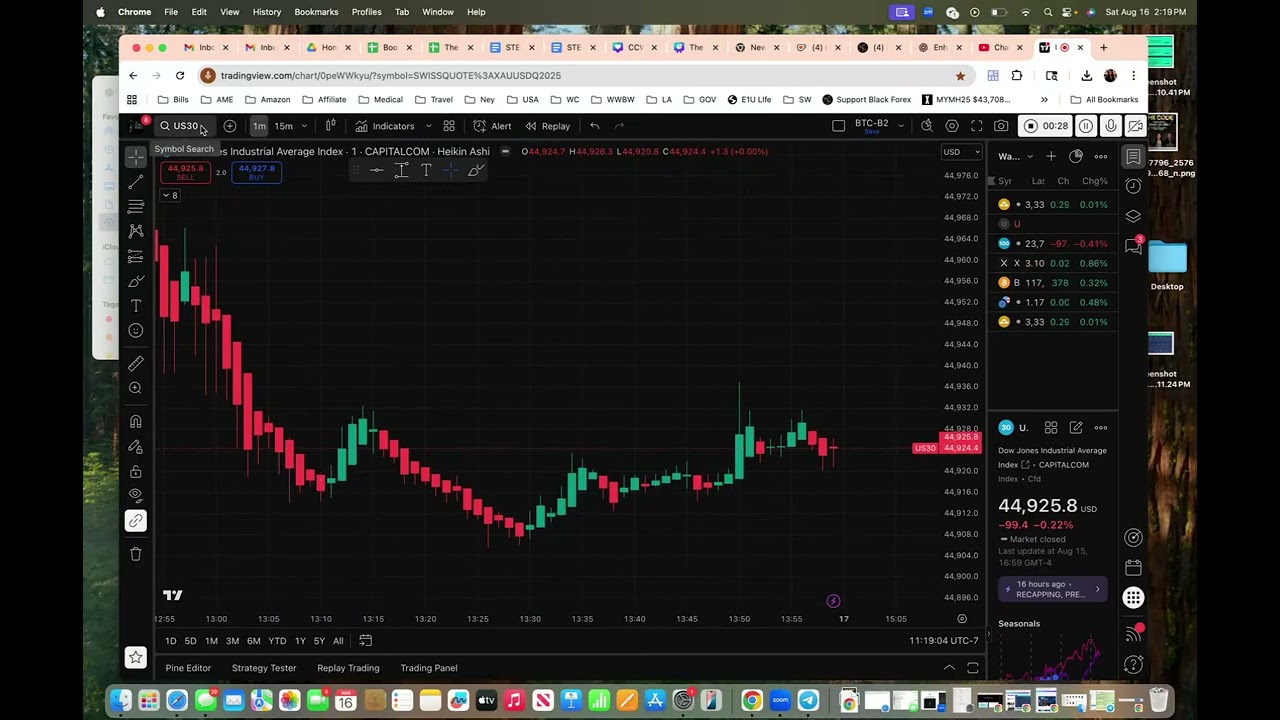The image size is (1280, 720).
Task: Toggle stay in drawing mode
Action: pos(136,446)
